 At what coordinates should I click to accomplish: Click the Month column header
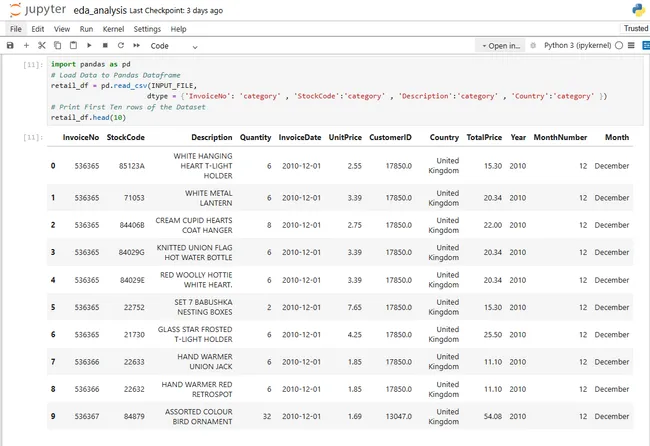click(x=617, y=137)
